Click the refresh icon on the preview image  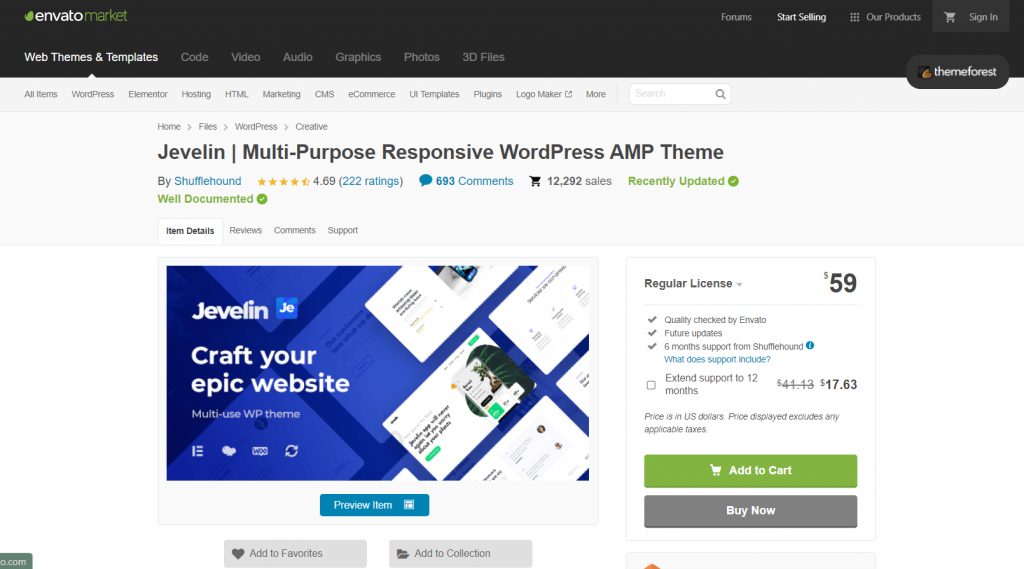tap(291, 451)
